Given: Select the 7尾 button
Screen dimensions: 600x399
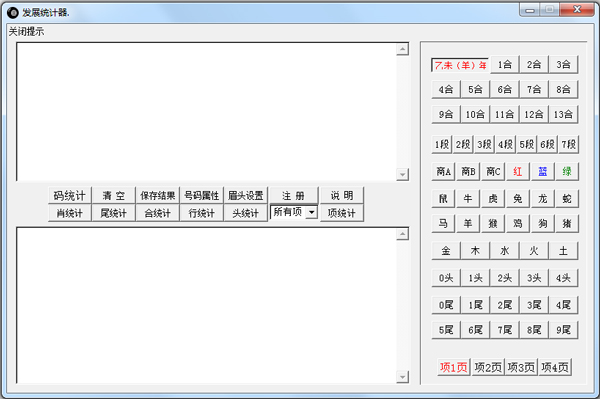Looking at the screenshot, I should click(x=504, y=330).
